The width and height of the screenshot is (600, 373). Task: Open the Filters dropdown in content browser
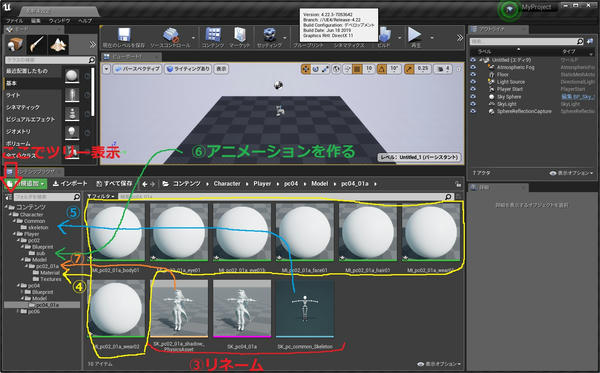[101, 196]
